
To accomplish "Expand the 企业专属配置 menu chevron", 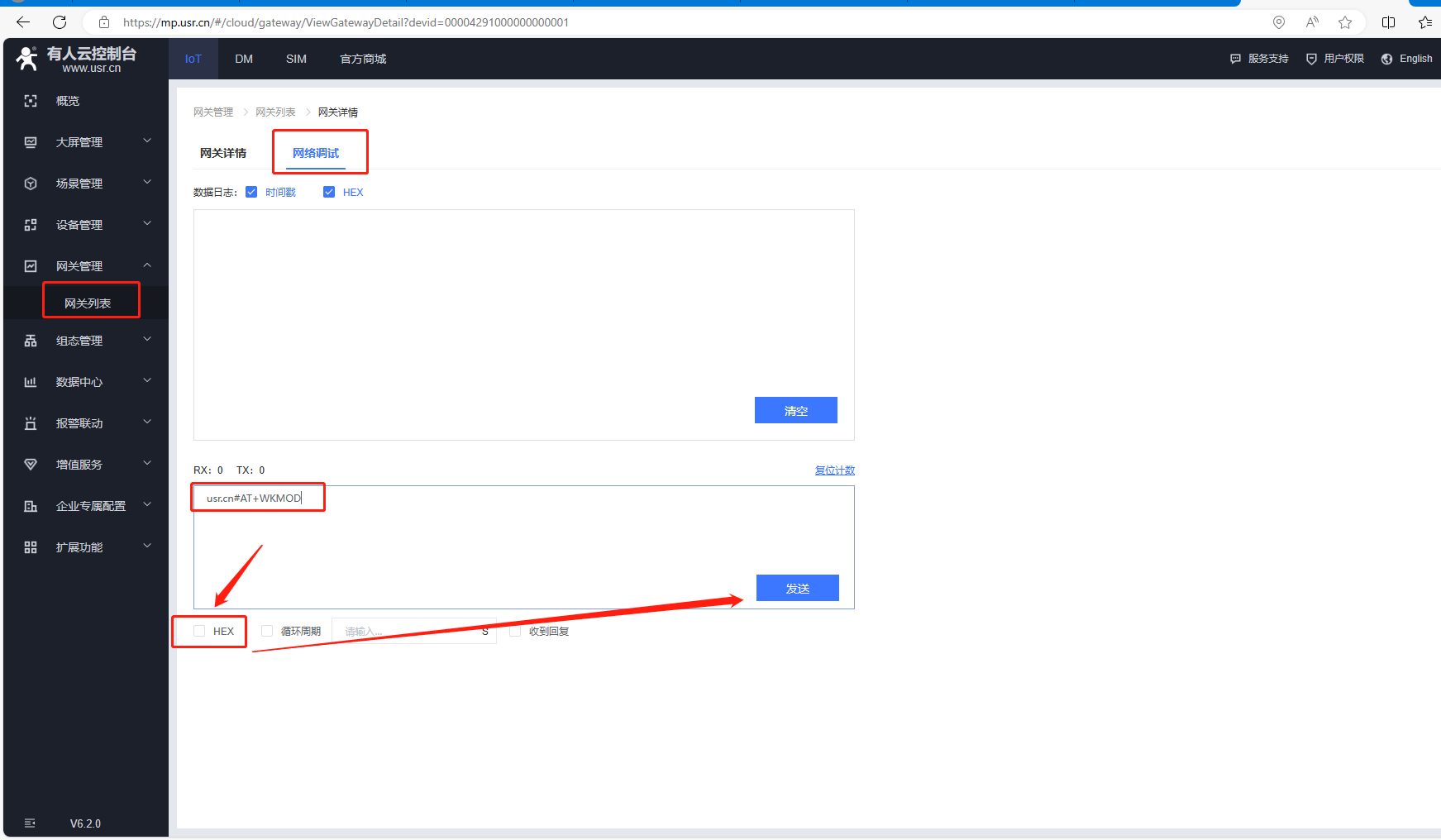I will 147,505.
